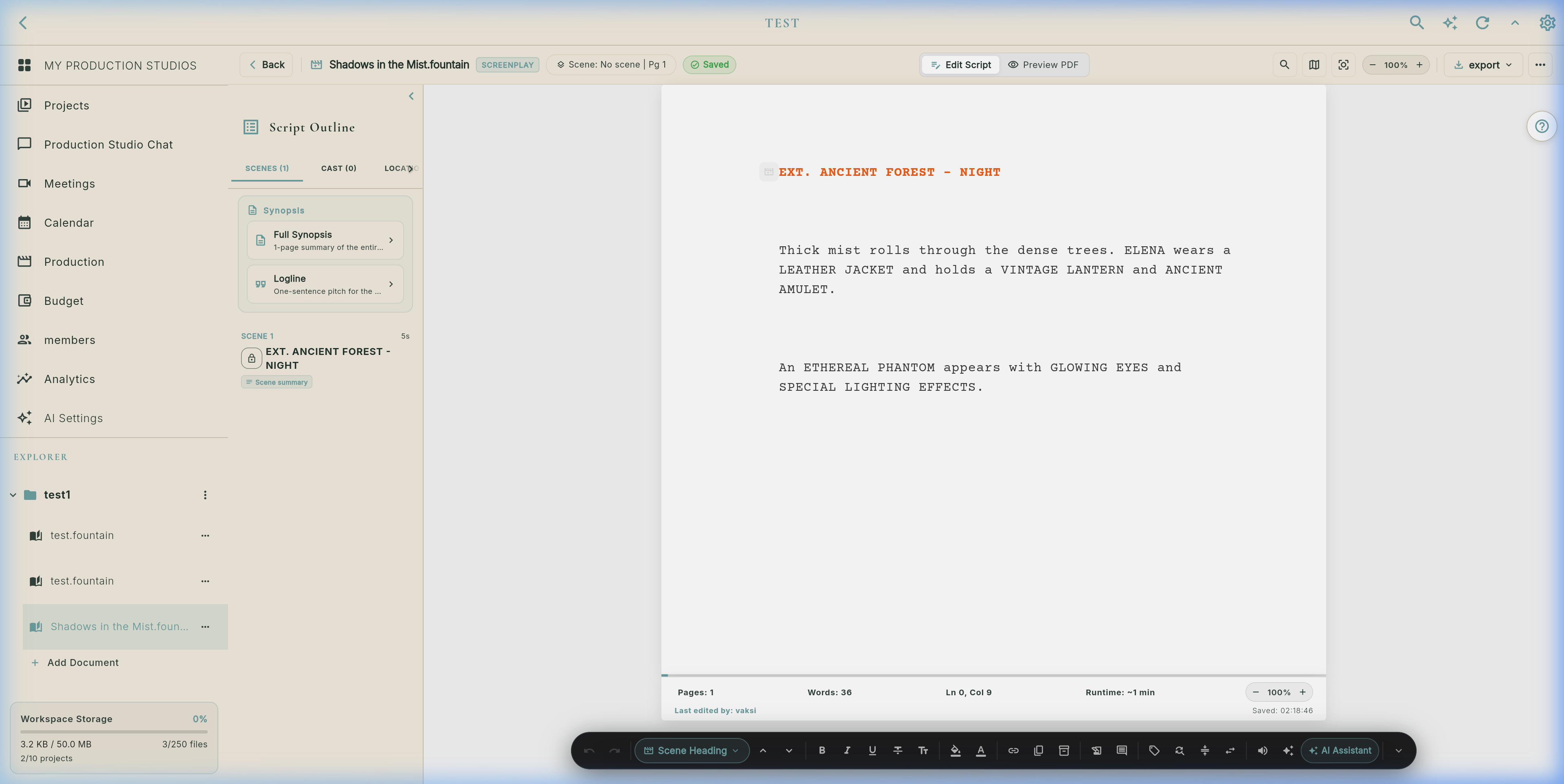Open the AI Assistant button
Screen dimensions: 1564x784
(x=1340, y=751)
